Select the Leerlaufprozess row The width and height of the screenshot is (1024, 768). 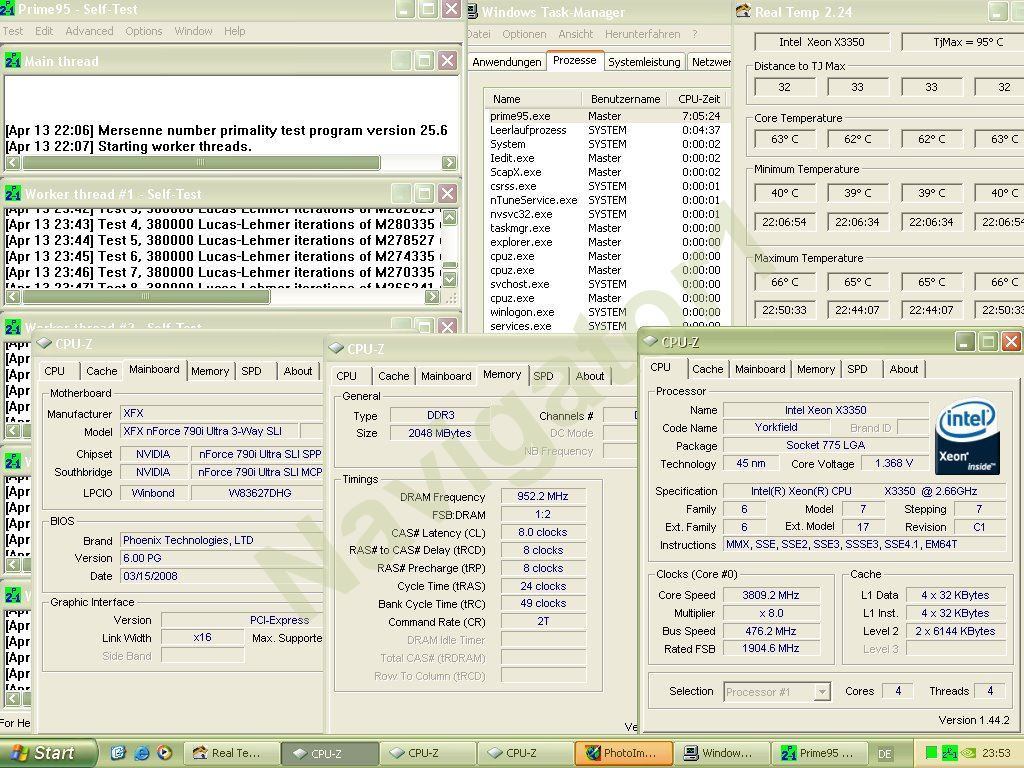[605, 130]
